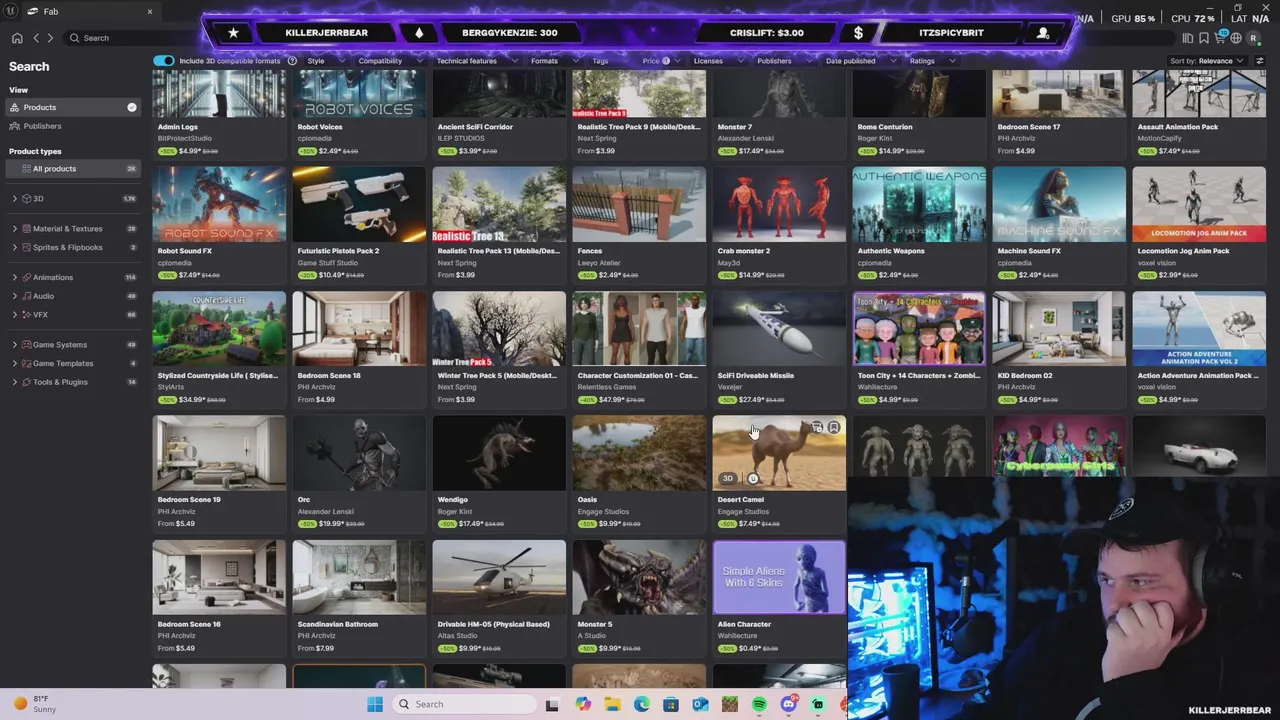Image resolution: width=1280 pixels, height=720 pixels.
Task: Add Desert Camel to cart icon
Action: point(817,428)
